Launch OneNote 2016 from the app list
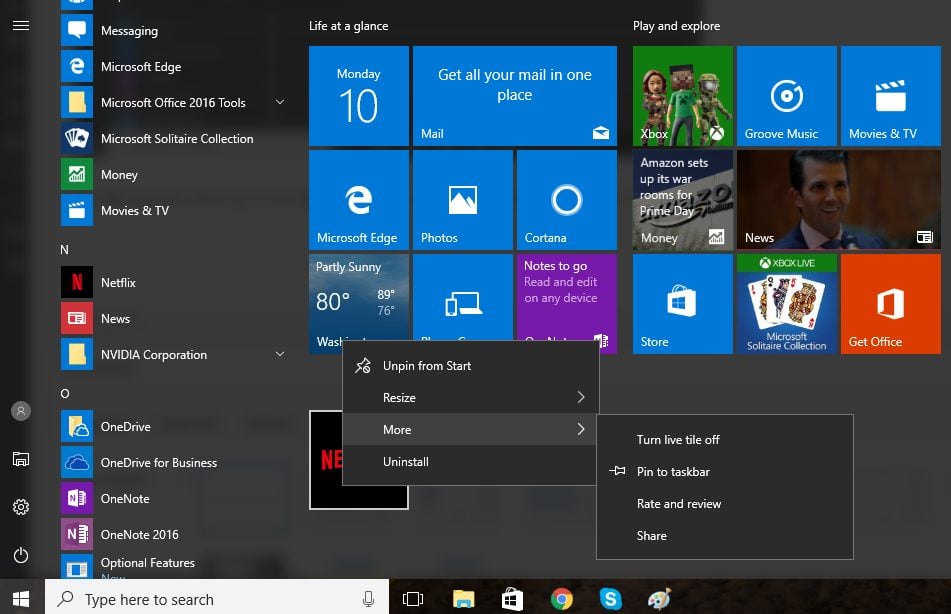The image size is (951, 614). tap(173, 535)
